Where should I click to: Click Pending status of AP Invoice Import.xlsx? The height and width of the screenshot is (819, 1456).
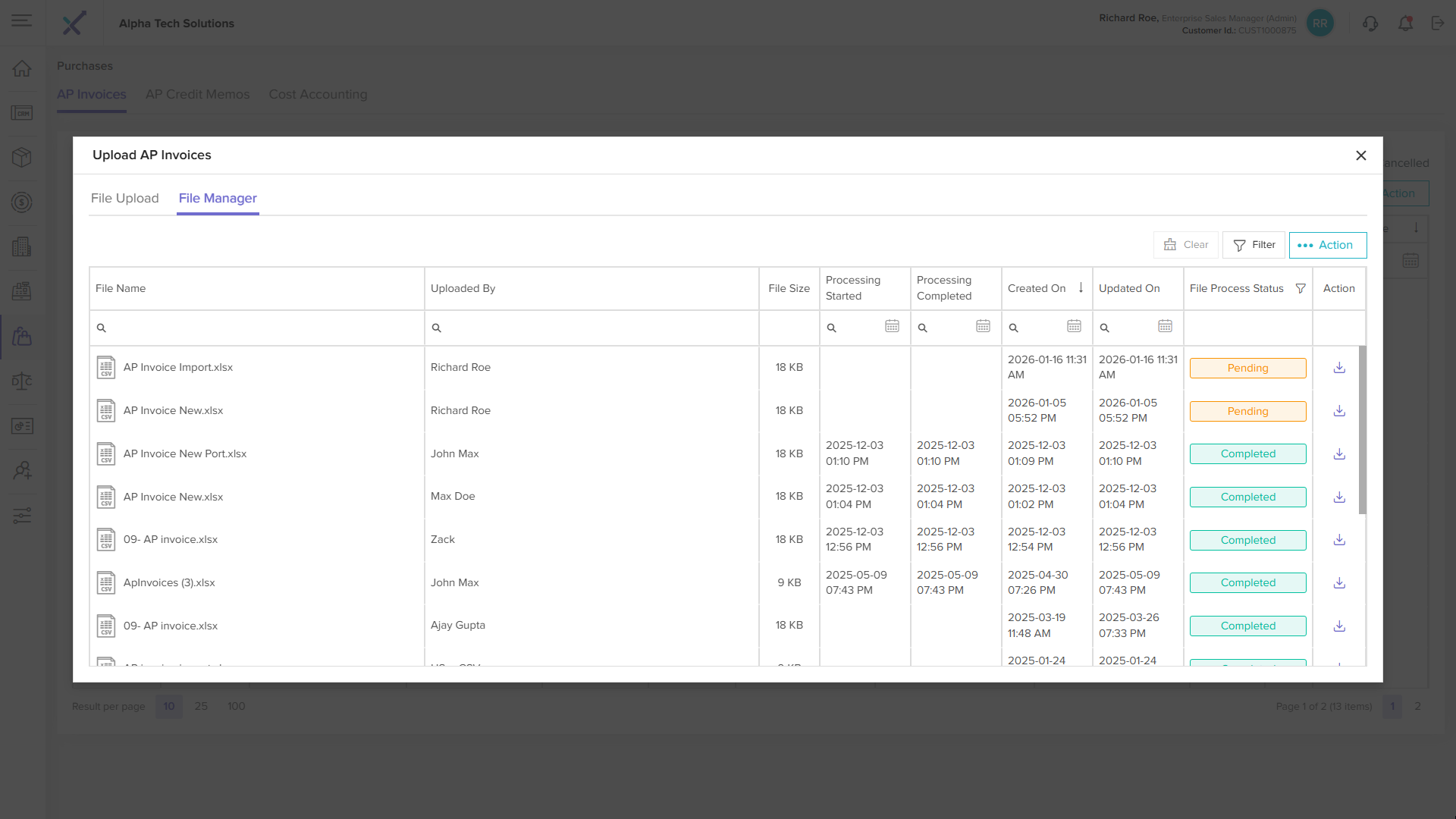[1247, 368]
